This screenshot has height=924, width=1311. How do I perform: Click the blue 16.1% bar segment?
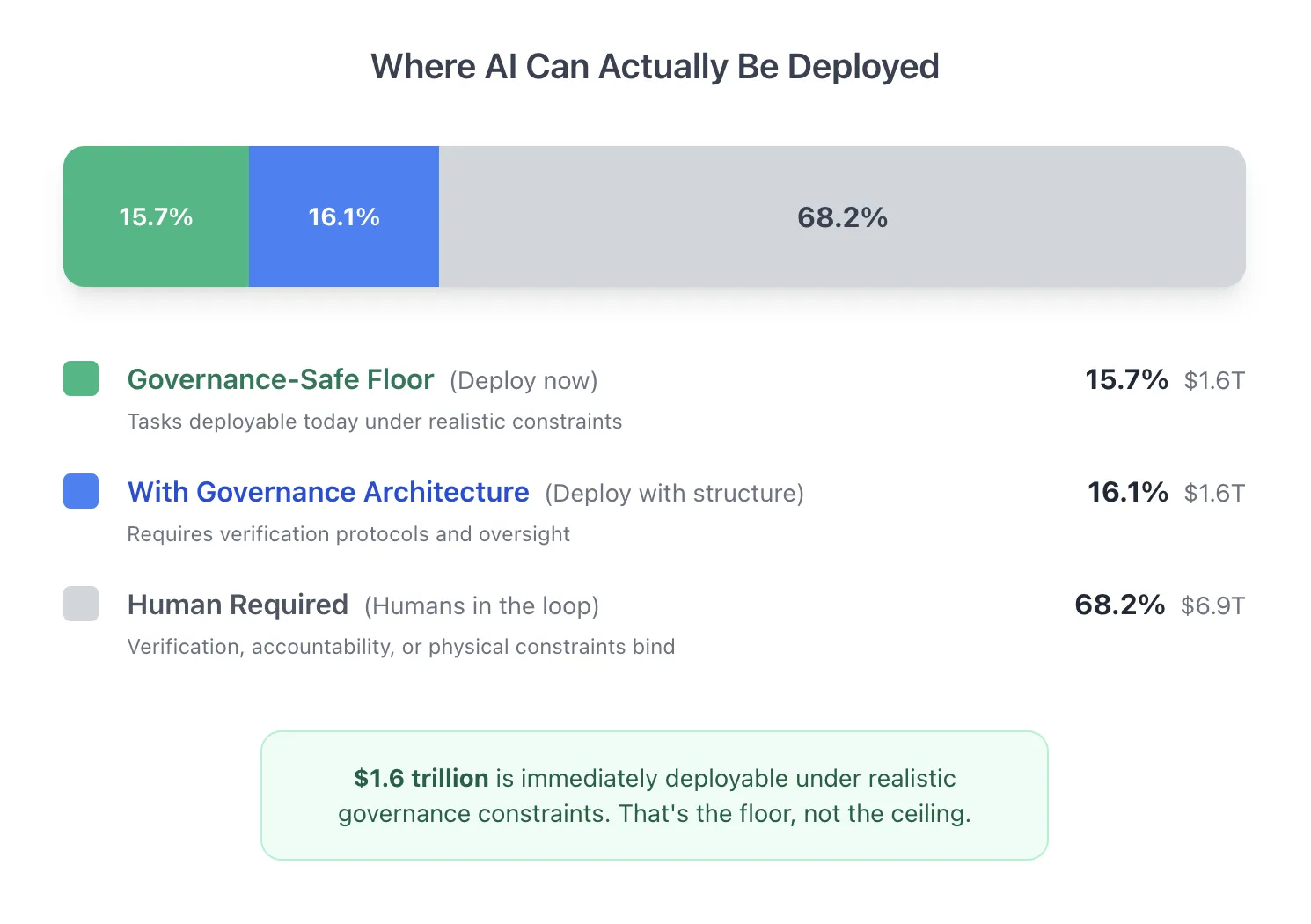tap(344, 216)
